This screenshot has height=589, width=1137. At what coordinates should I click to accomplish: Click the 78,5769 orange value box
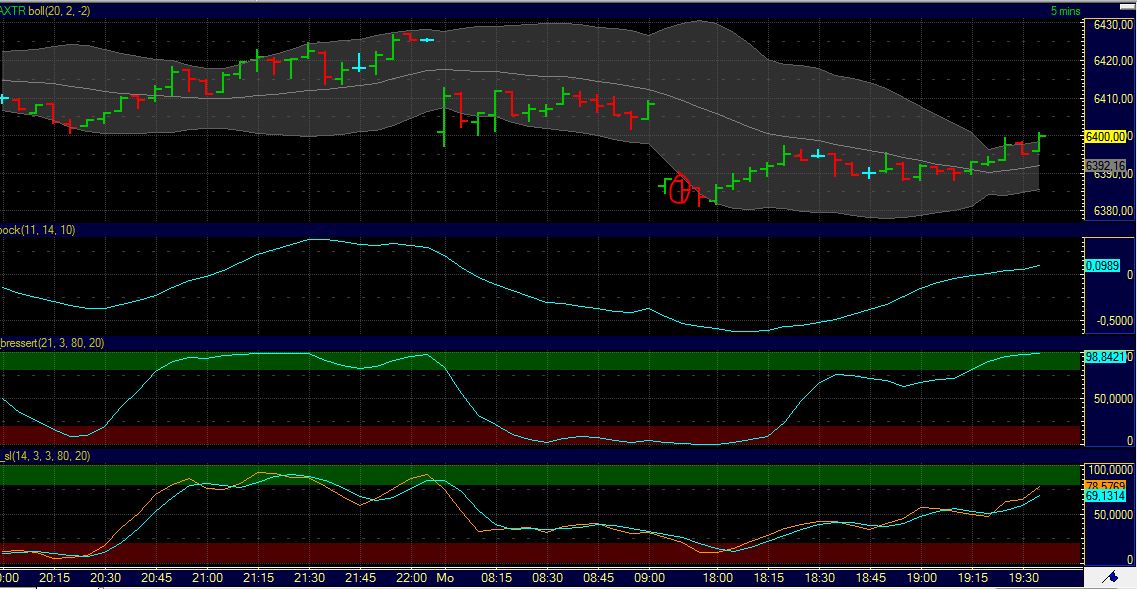[1106, 484]
